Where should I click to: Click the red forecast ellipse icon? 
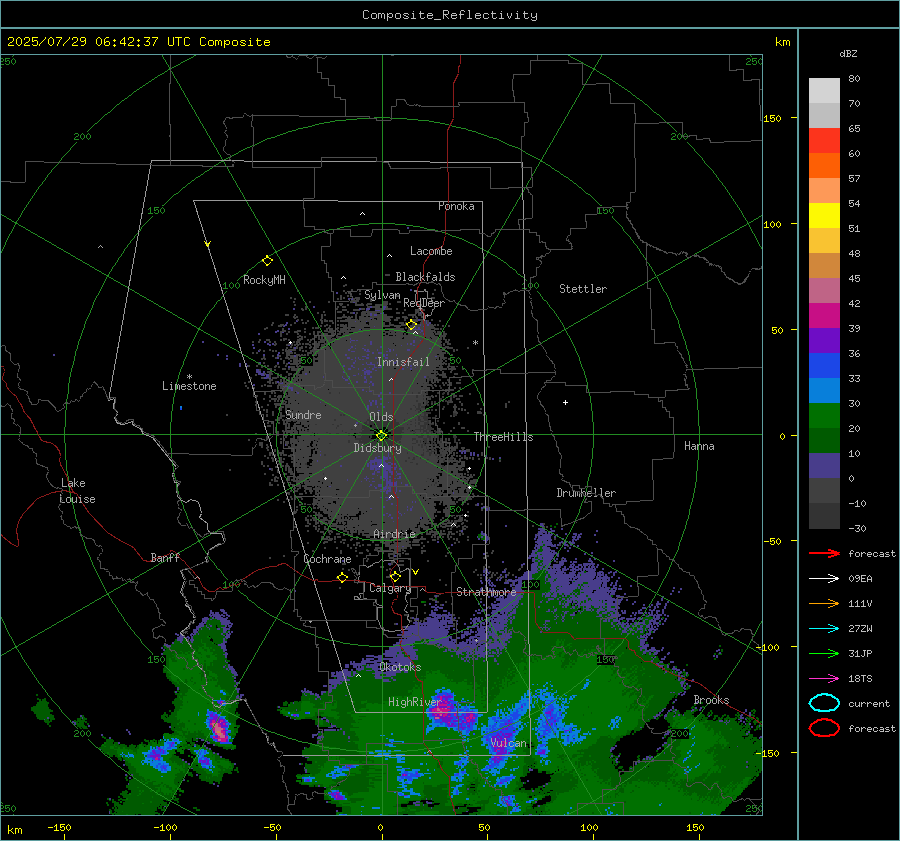click(824, 728)
